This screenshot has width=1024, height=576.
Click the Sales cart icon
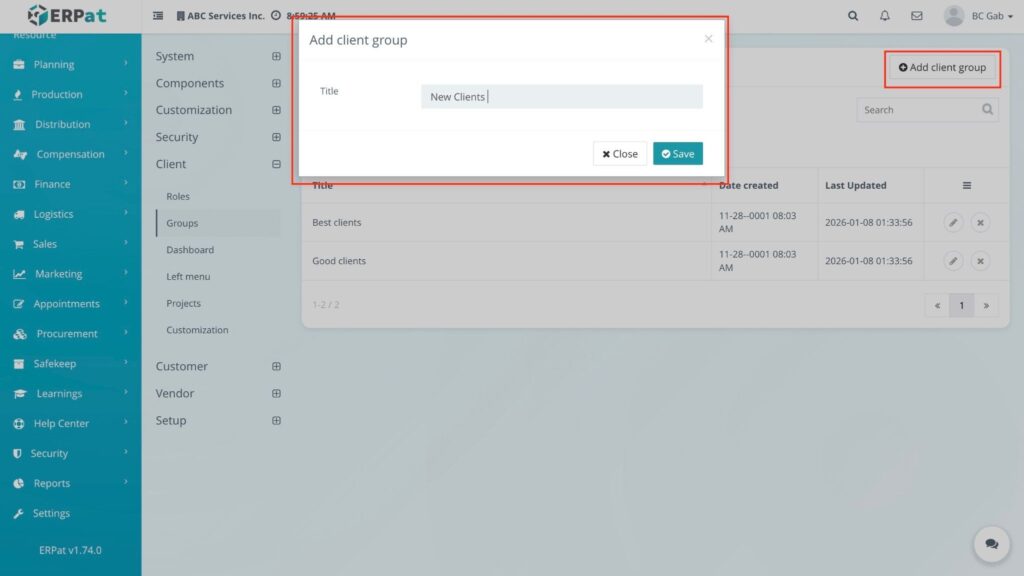[18, 244]
